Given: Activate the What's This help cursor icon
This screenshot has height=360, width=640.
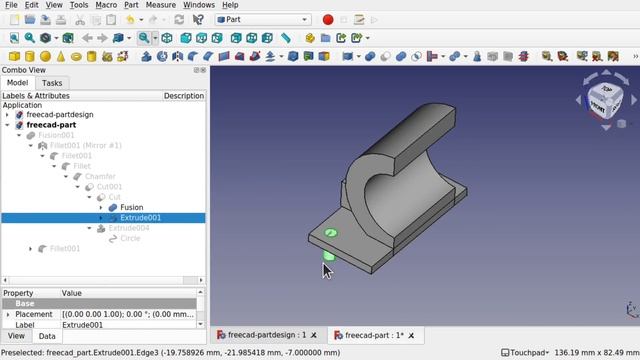Looking at the screenshot, I should (x=198, y=20).
